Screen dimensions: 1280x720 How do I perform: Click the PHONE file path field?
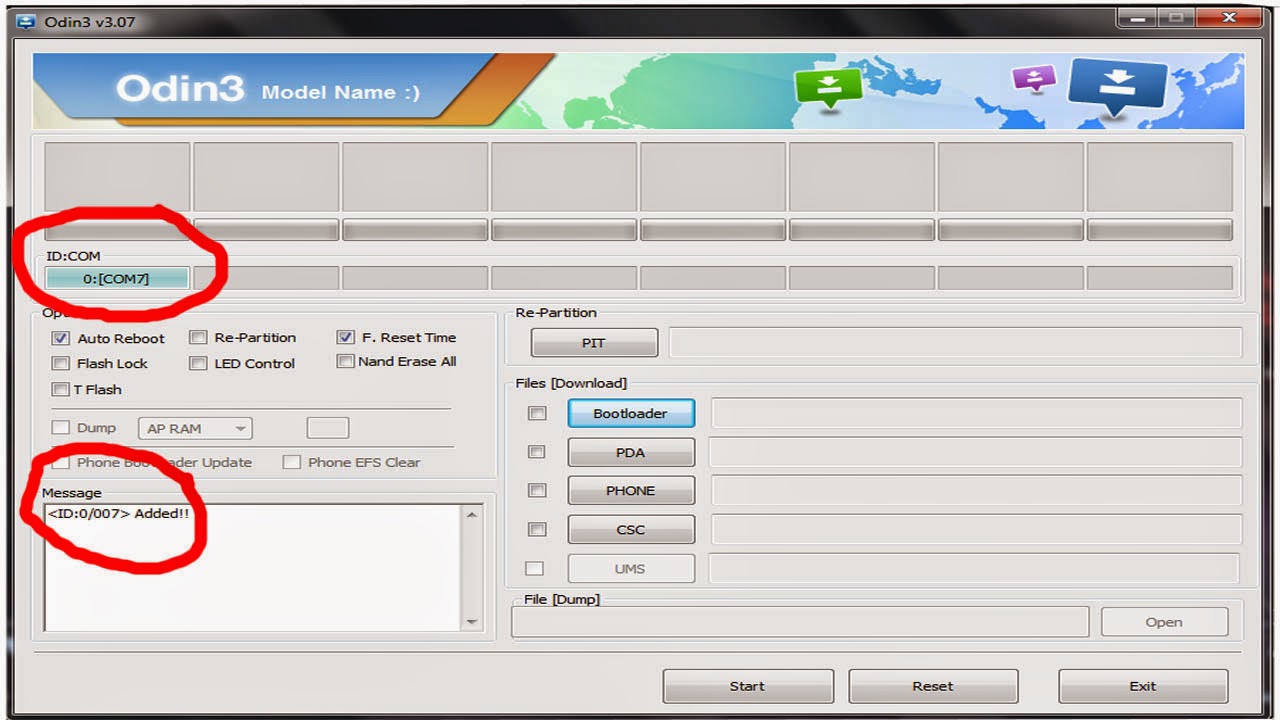976,490
